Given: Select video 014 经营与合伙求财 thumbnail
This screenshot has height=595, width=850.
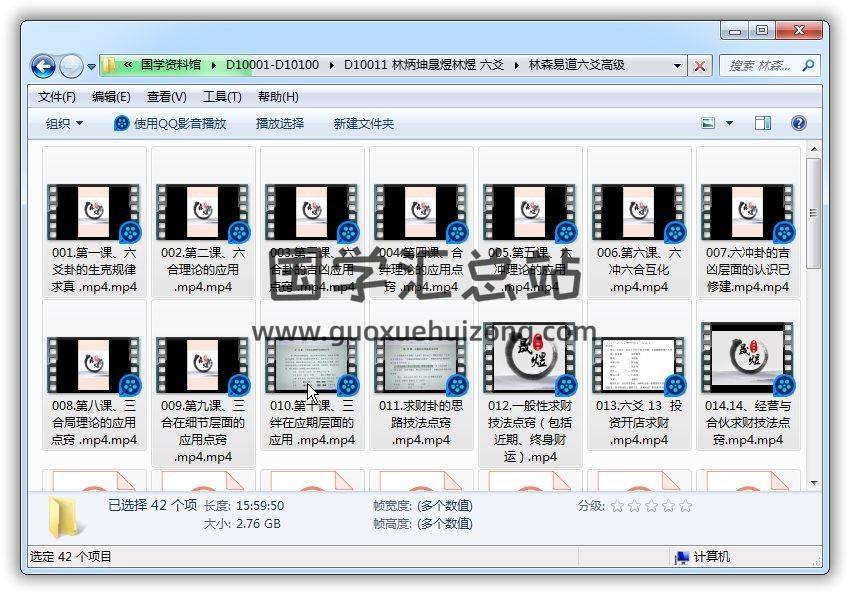Looking at the screenshot, I should click(748, 358).
